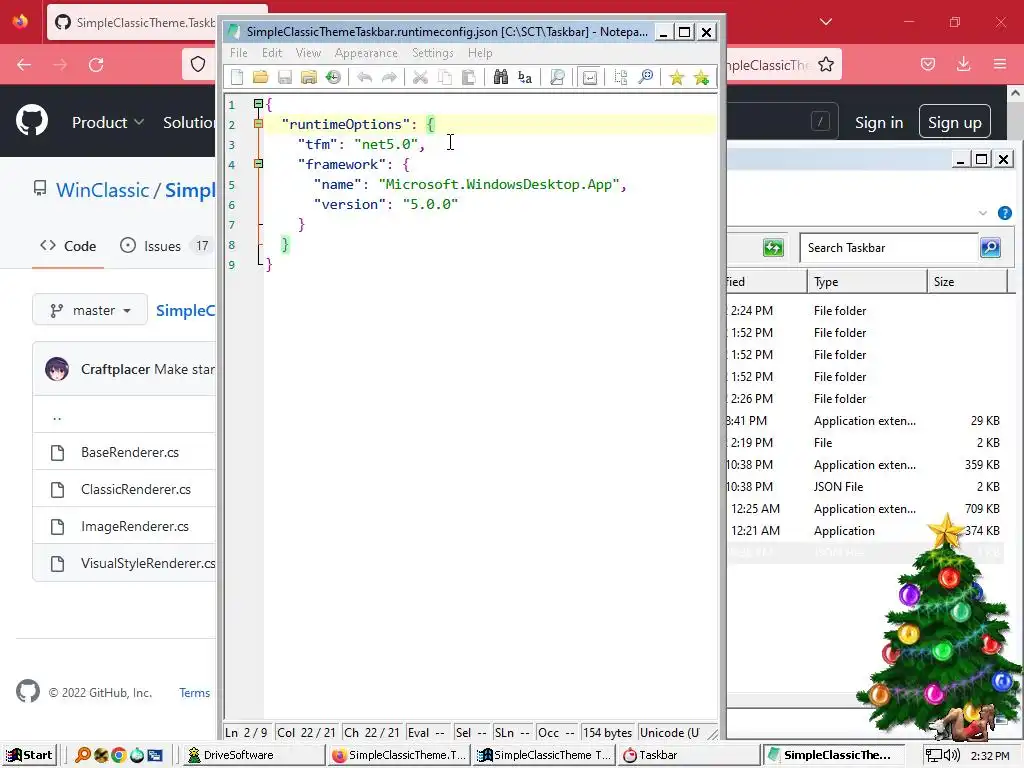The image size is (1024, 768).
Task: Open the File menu in Notepad
Action: (x=239, y=53)
